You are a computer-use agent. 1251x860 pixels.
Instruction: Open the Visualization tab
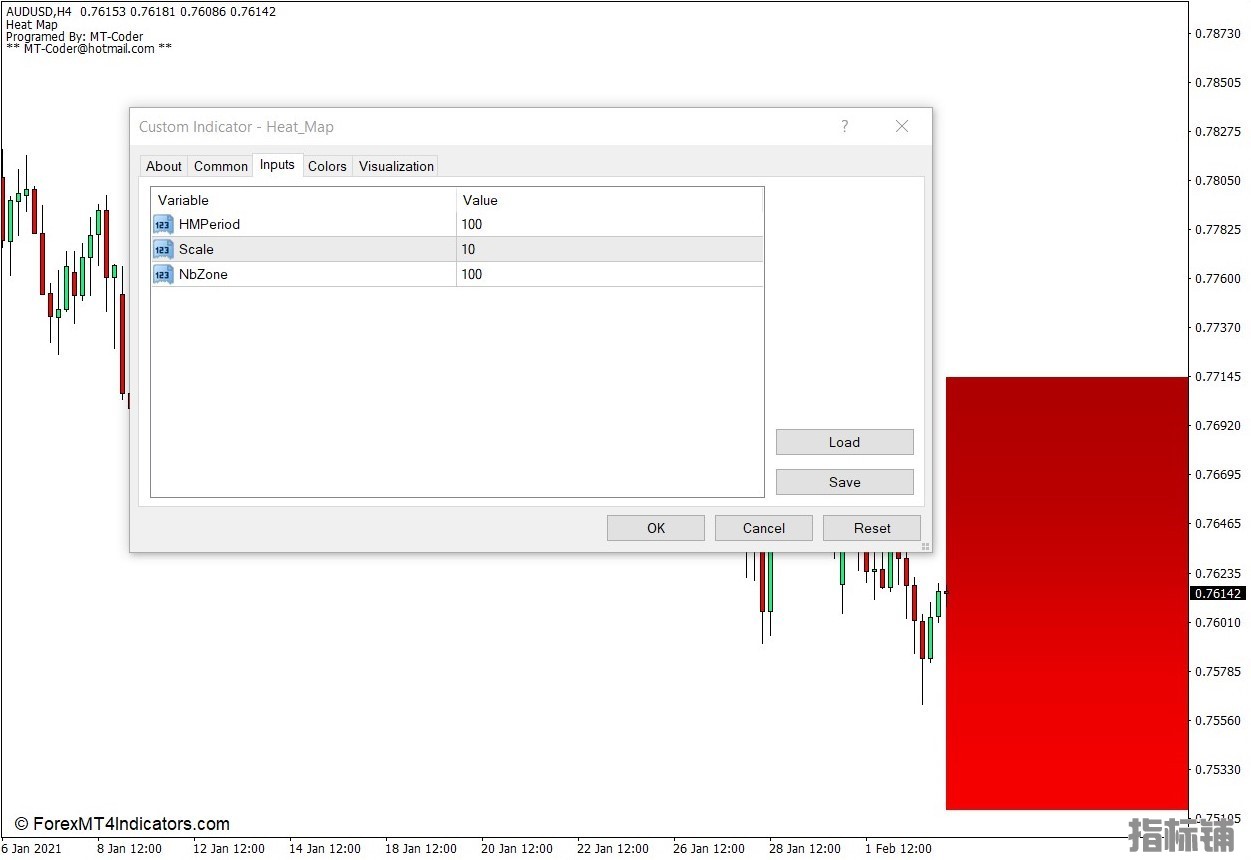pos(396,166)
